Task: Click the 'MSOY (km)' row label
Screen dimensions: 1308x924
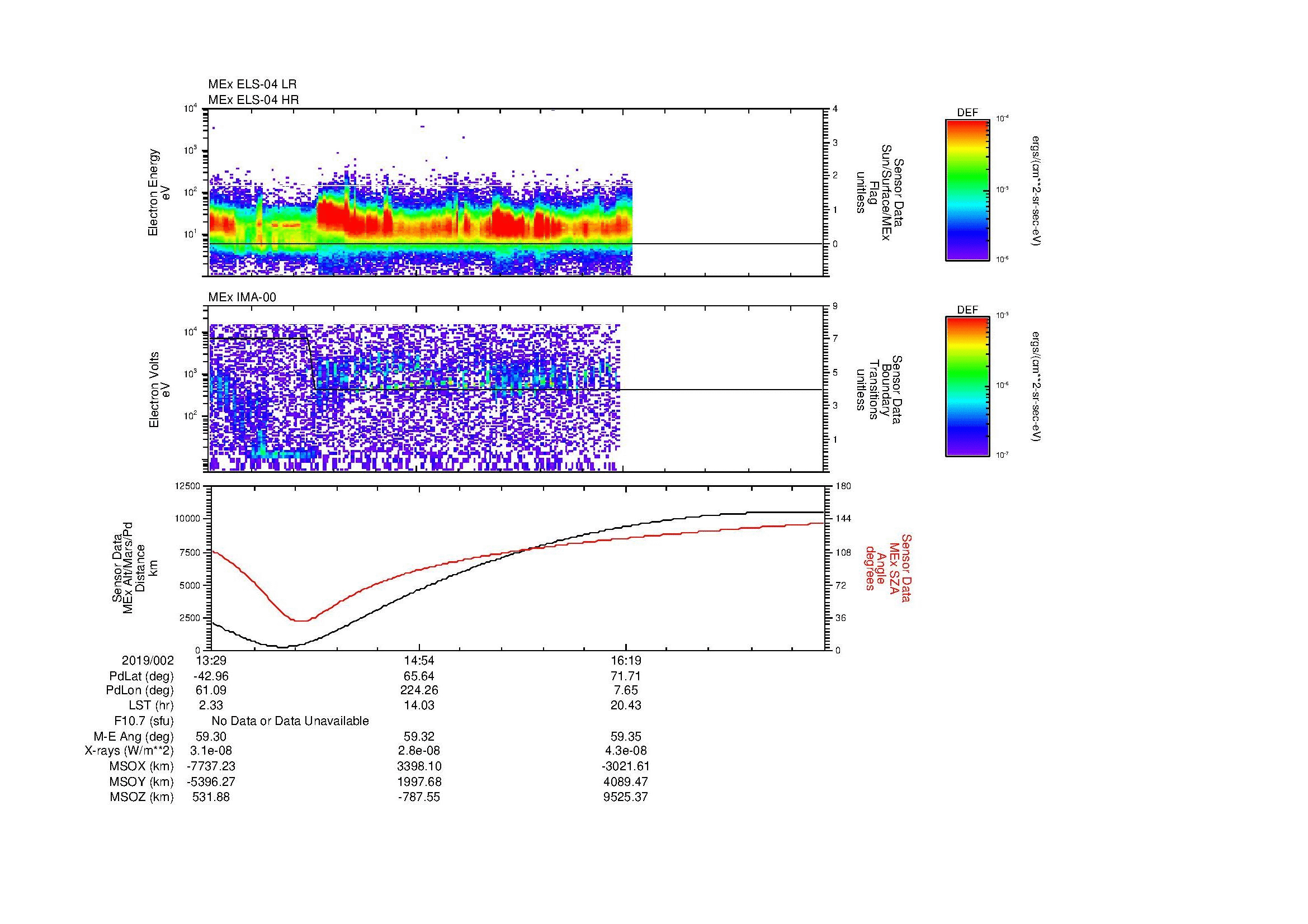Action: tap(141, 781)
